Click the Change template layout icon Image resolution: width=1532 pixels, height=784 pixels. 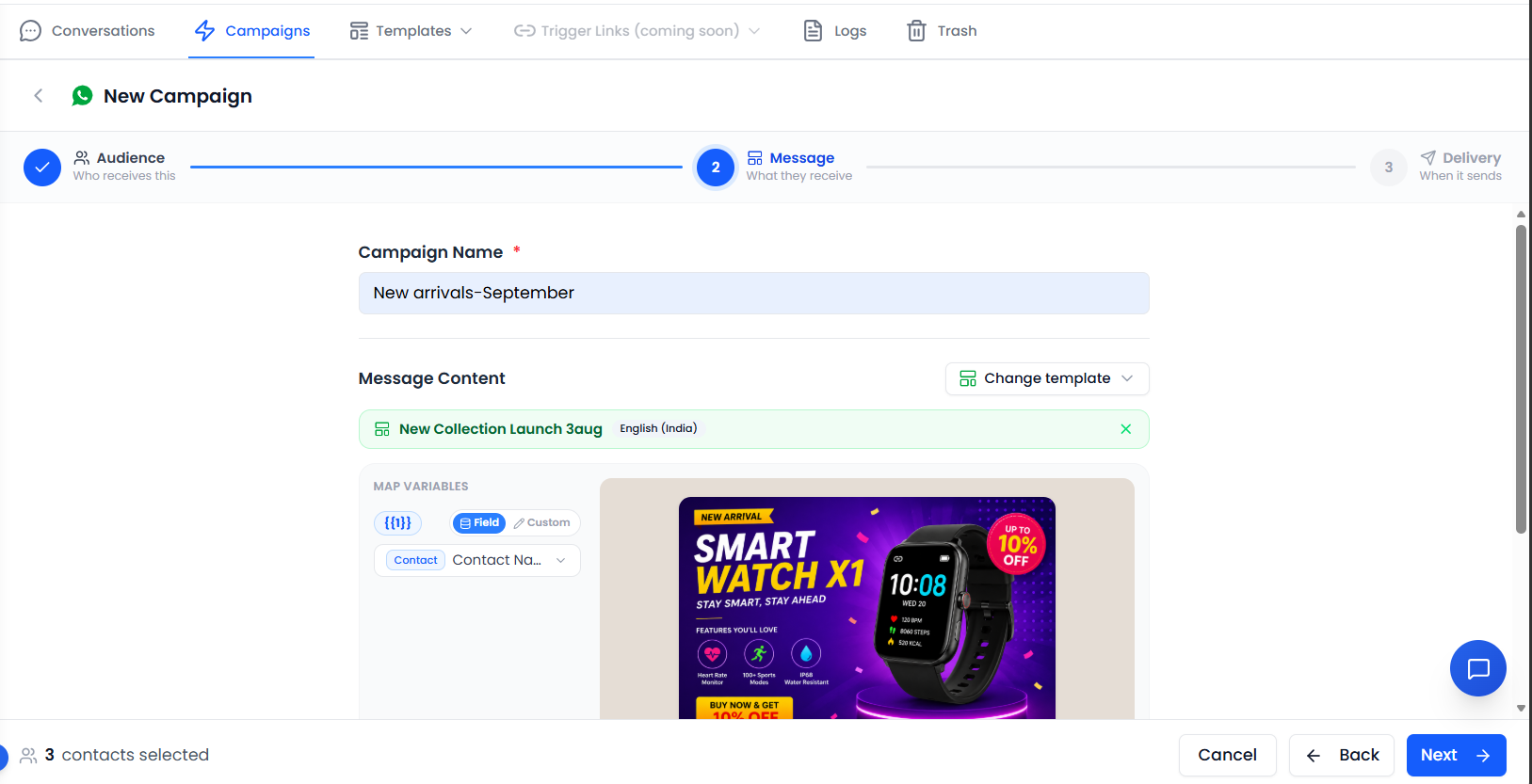(x=968, y=378)
